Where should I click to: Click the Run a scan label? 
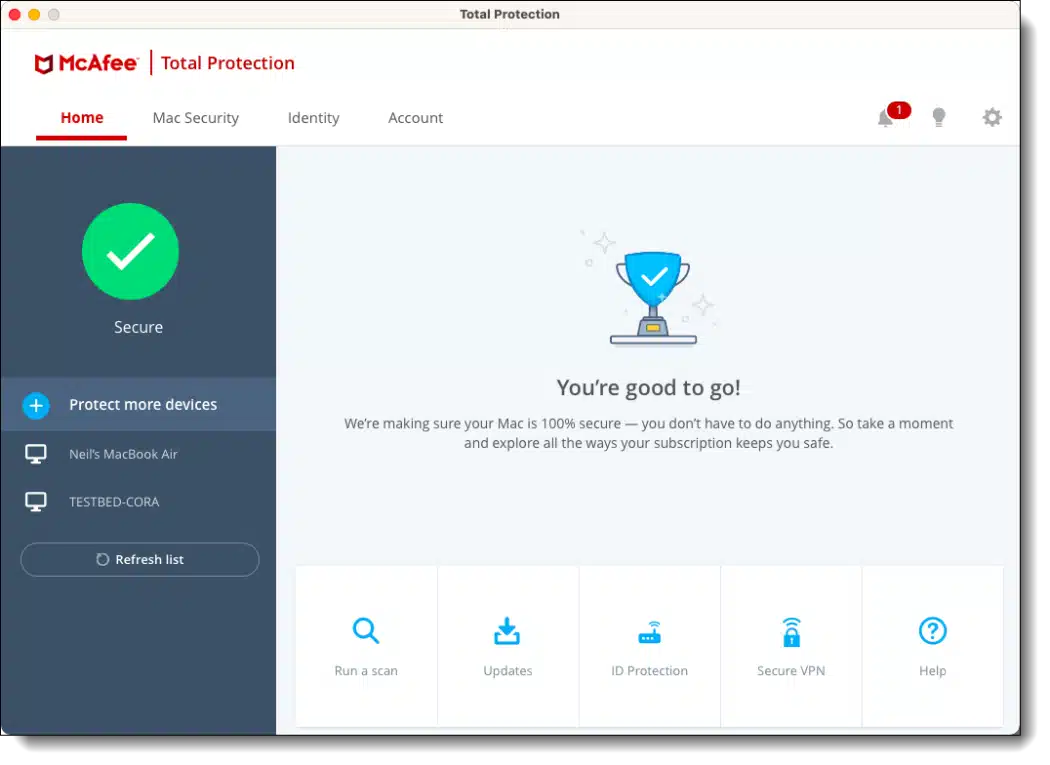pos(366,671)
